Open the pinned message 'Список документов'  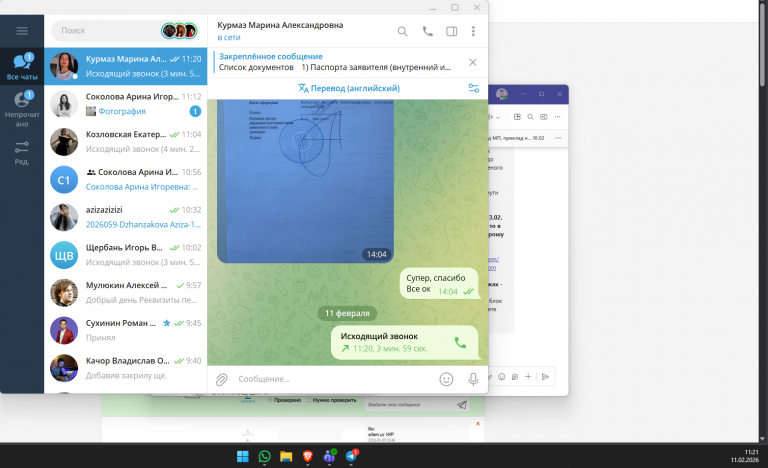tap(335, 62)
